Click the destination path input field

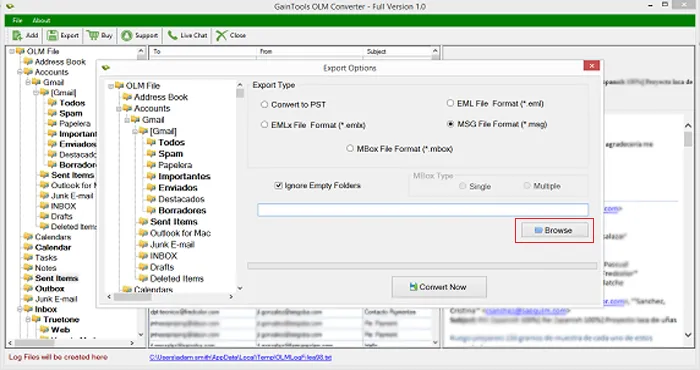coord(423,210)
